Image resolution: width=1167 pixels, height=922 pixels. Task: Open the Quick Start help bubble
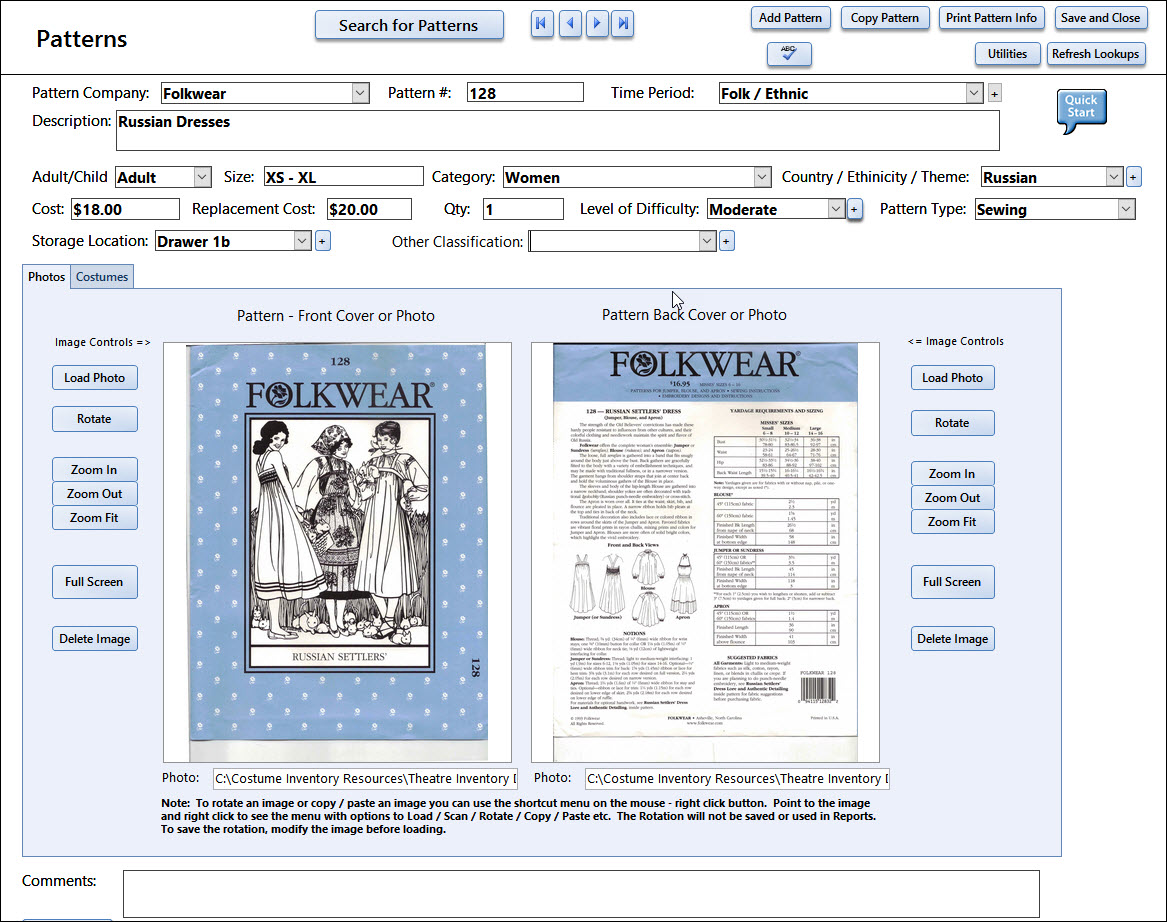point(1081,110)
